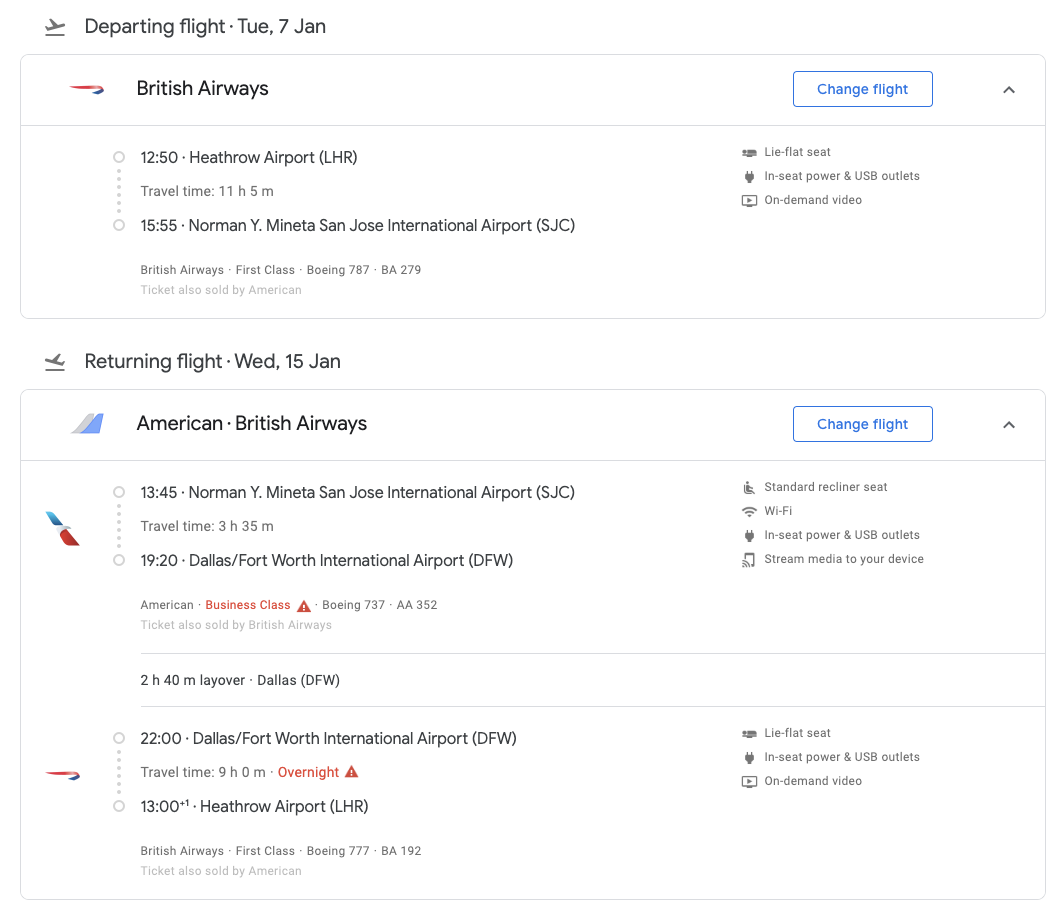Screen dimensions: 1060x907
Task: Click the British Airways logo in departing header
Action: pos(87,89)
